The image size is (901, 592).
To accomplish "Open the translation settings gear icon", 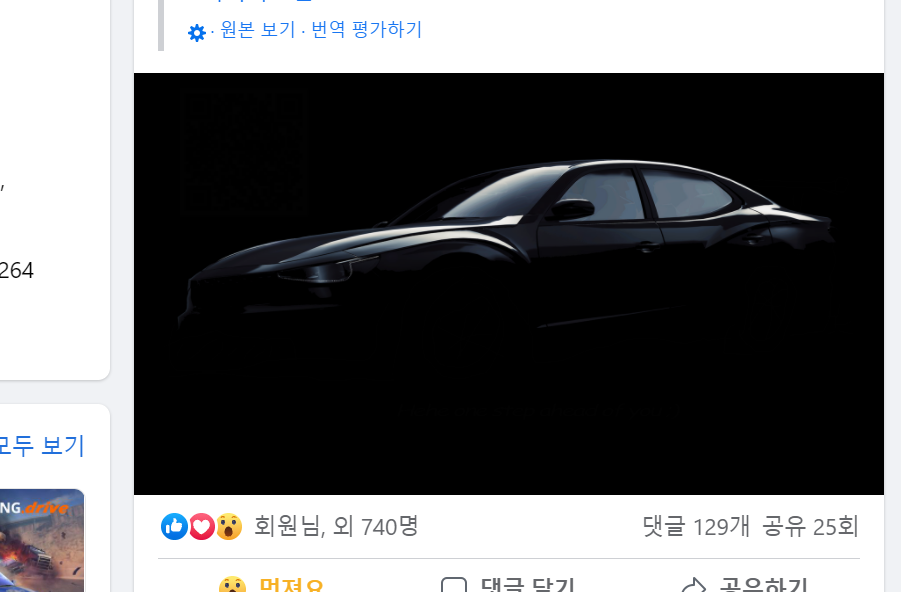I will point(197,33).
